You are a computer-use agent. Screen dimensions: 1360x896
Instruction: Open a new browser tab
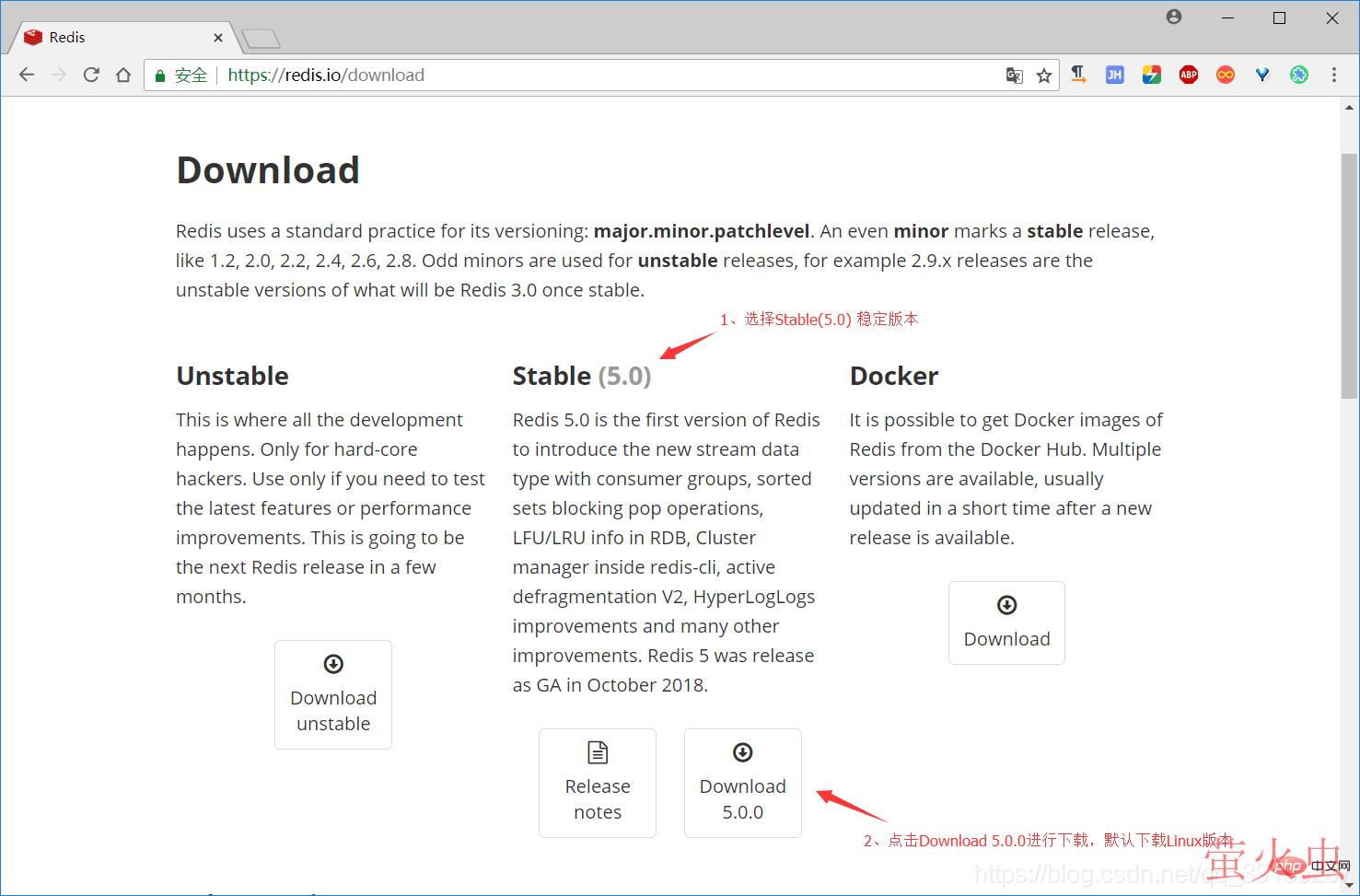(x=261, y=39)
